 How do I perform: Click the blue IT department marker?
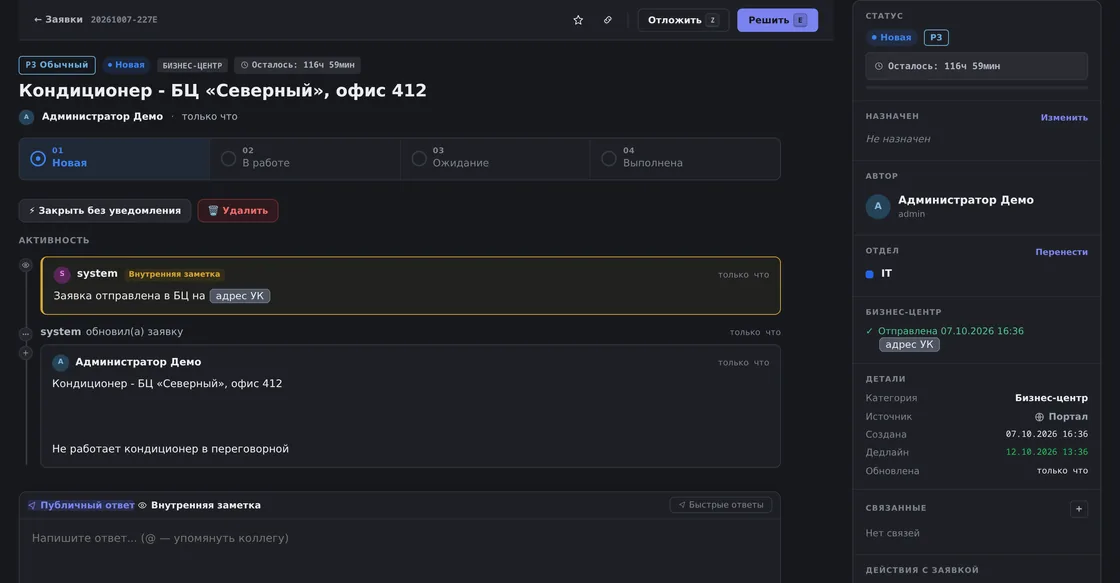point(869,274)
